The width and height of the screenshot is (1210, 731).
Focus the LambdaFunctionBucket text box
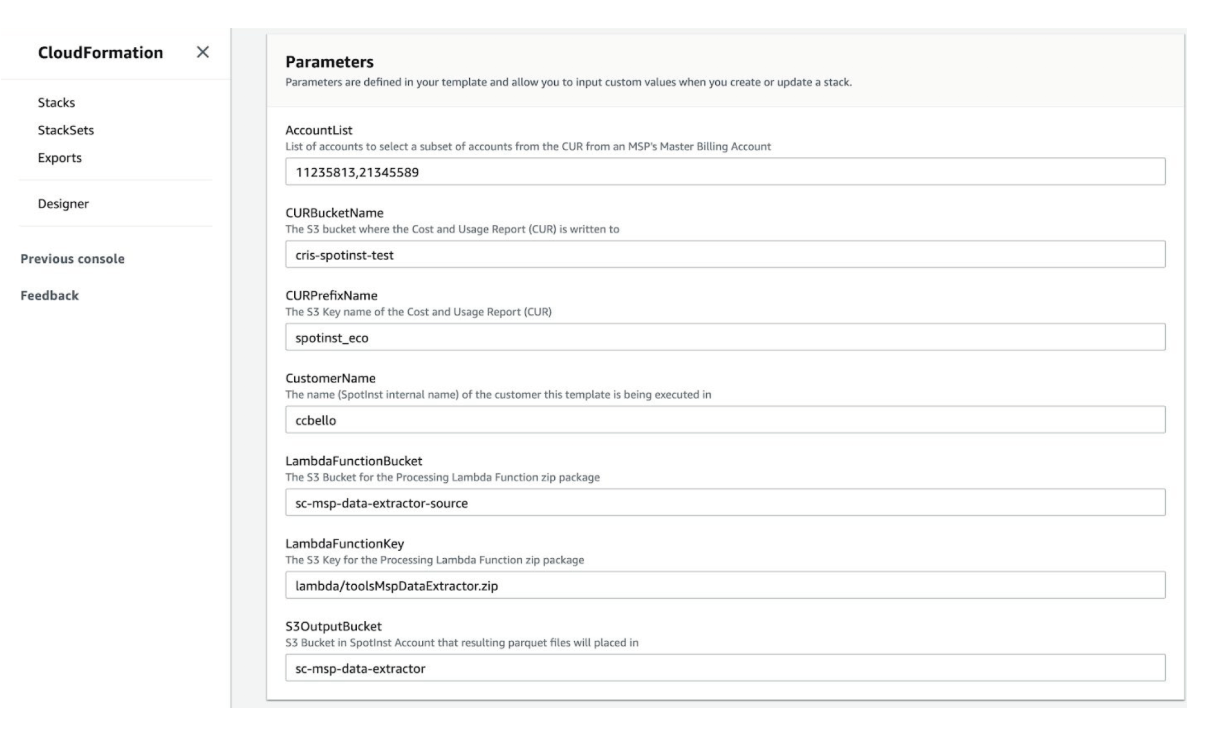point(725,502)
